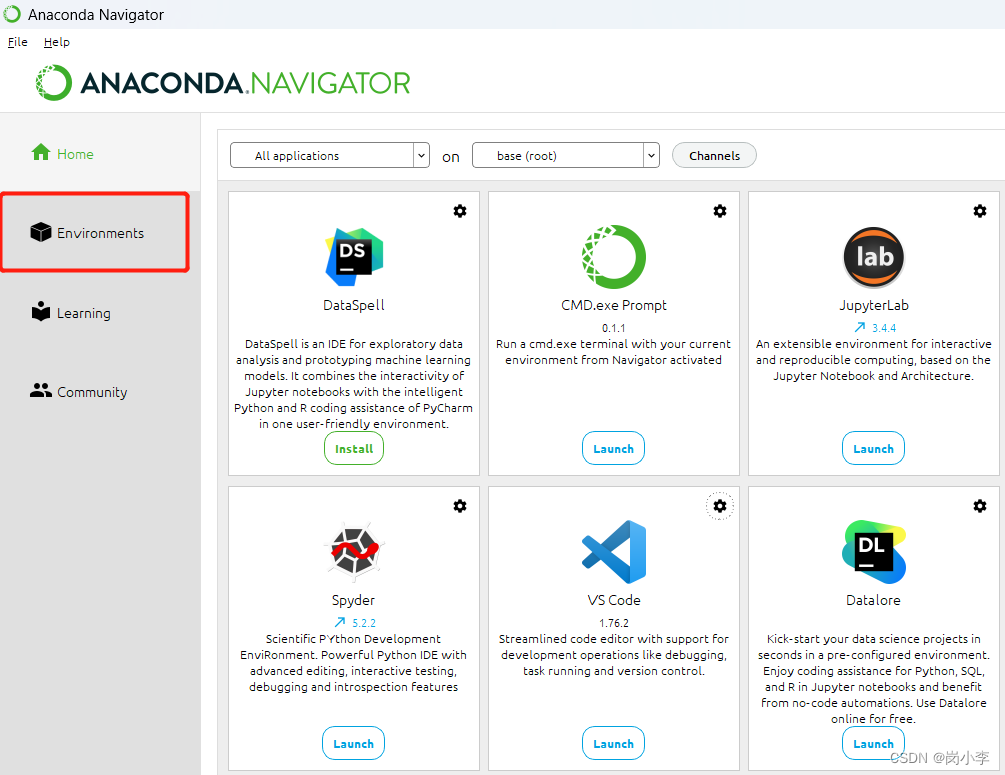Click the Community people icon
1005x775 pixels.
coord(41,390)
